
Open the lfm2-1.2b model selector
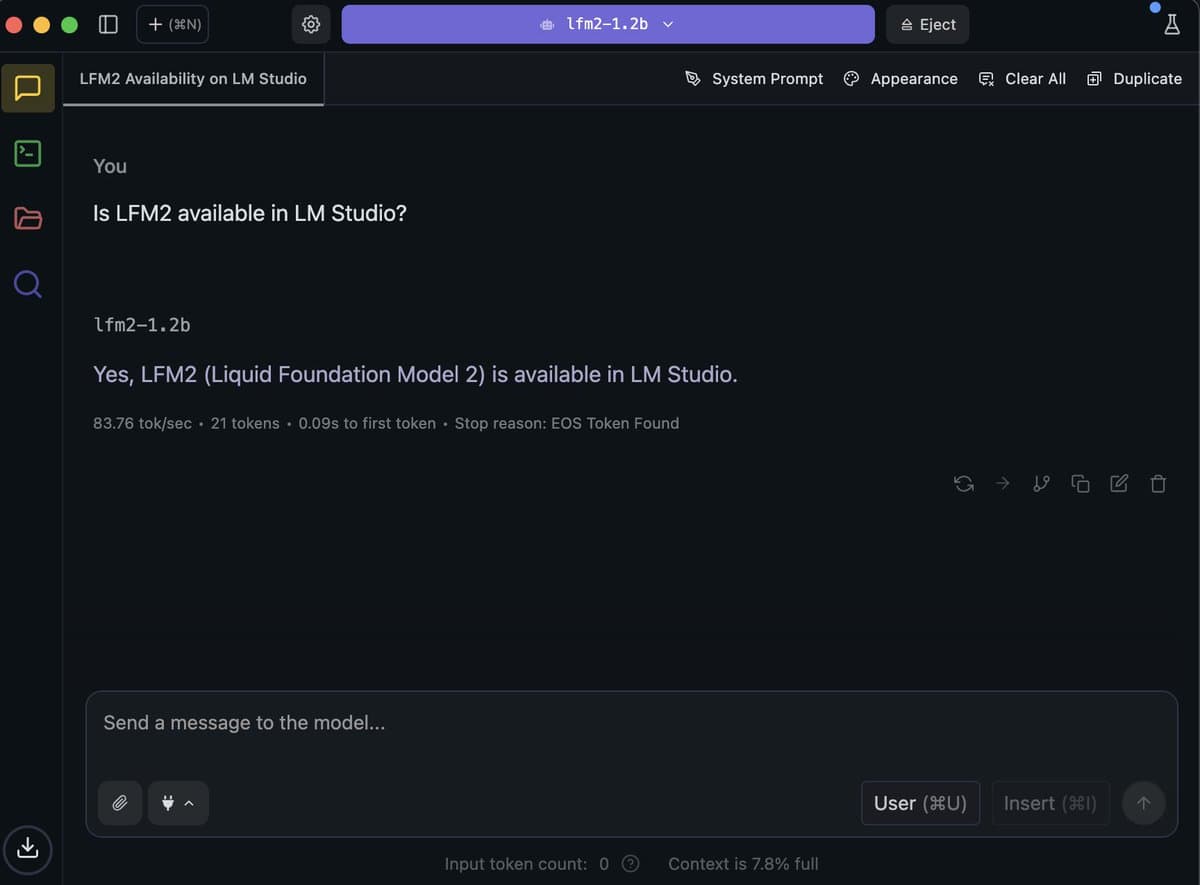point(608,24)
